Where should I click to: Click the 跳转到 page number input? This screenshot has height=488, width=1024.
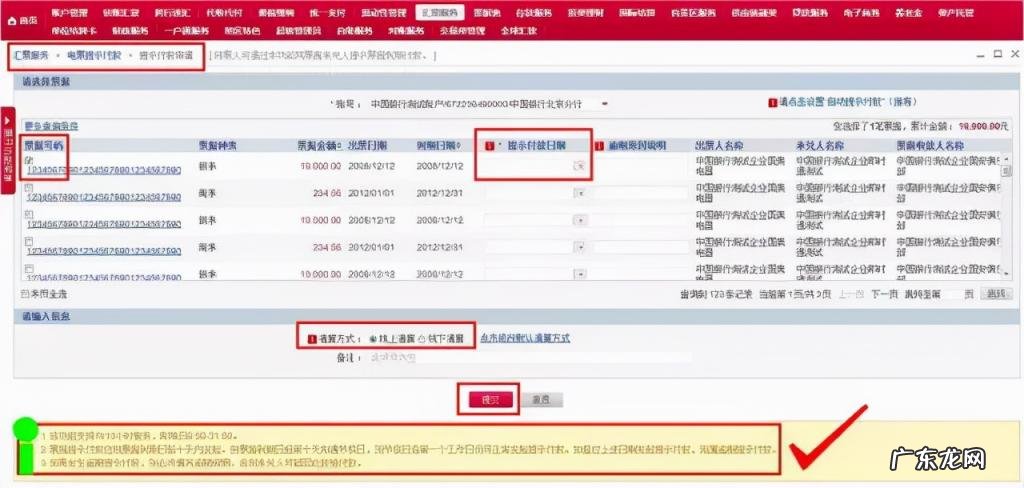[x=951, y=295]
